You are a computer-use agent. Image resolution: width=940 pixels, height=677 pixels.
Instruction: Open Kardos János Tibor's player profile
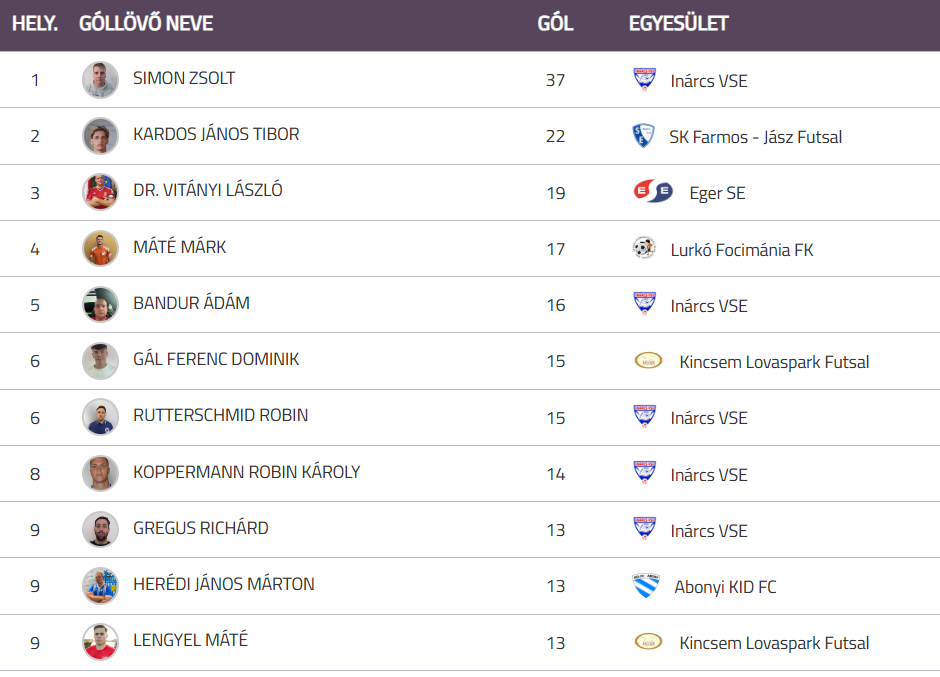(x=216, y=134)
